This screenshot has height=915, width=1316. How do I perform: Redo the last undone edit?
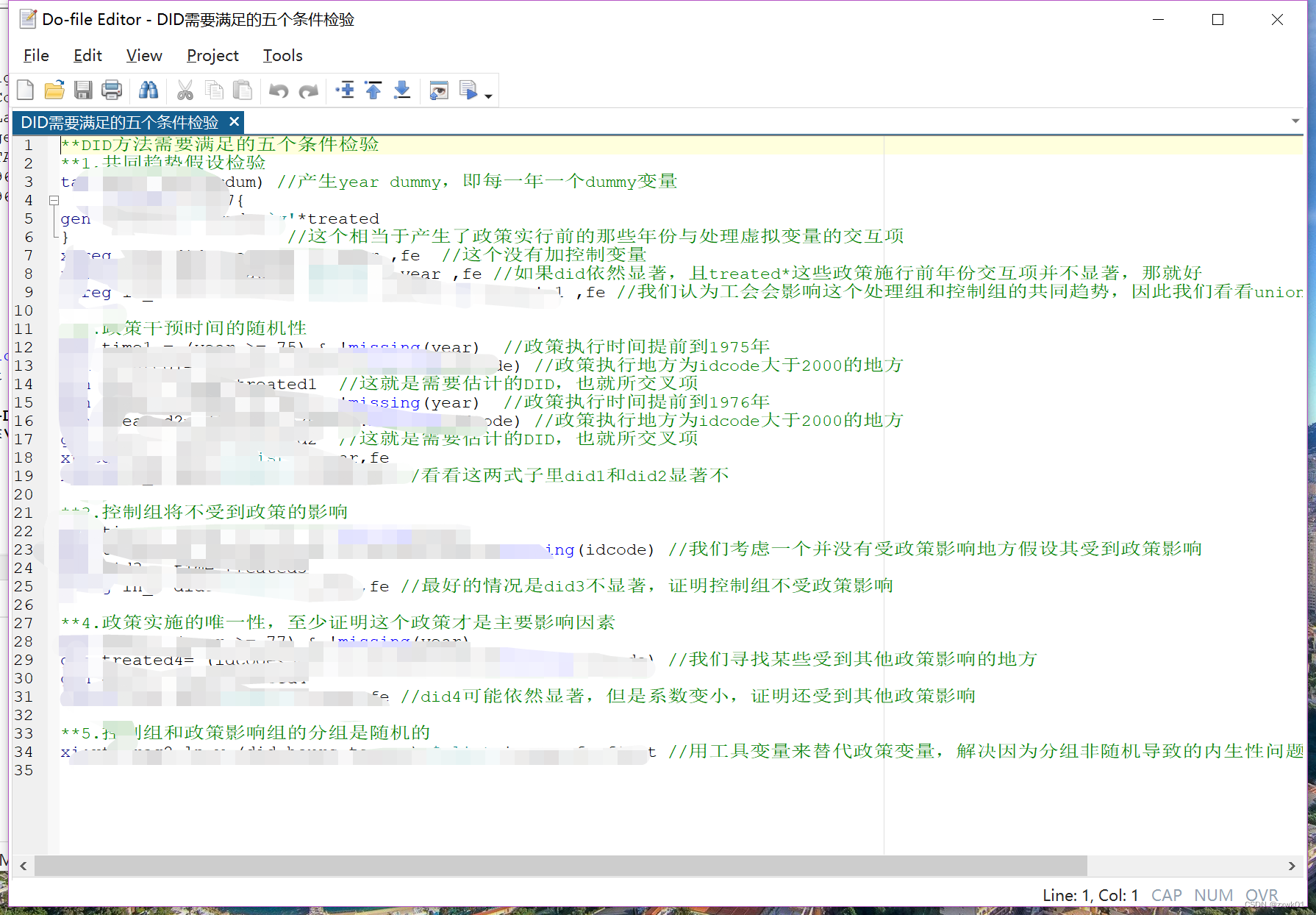309,91
